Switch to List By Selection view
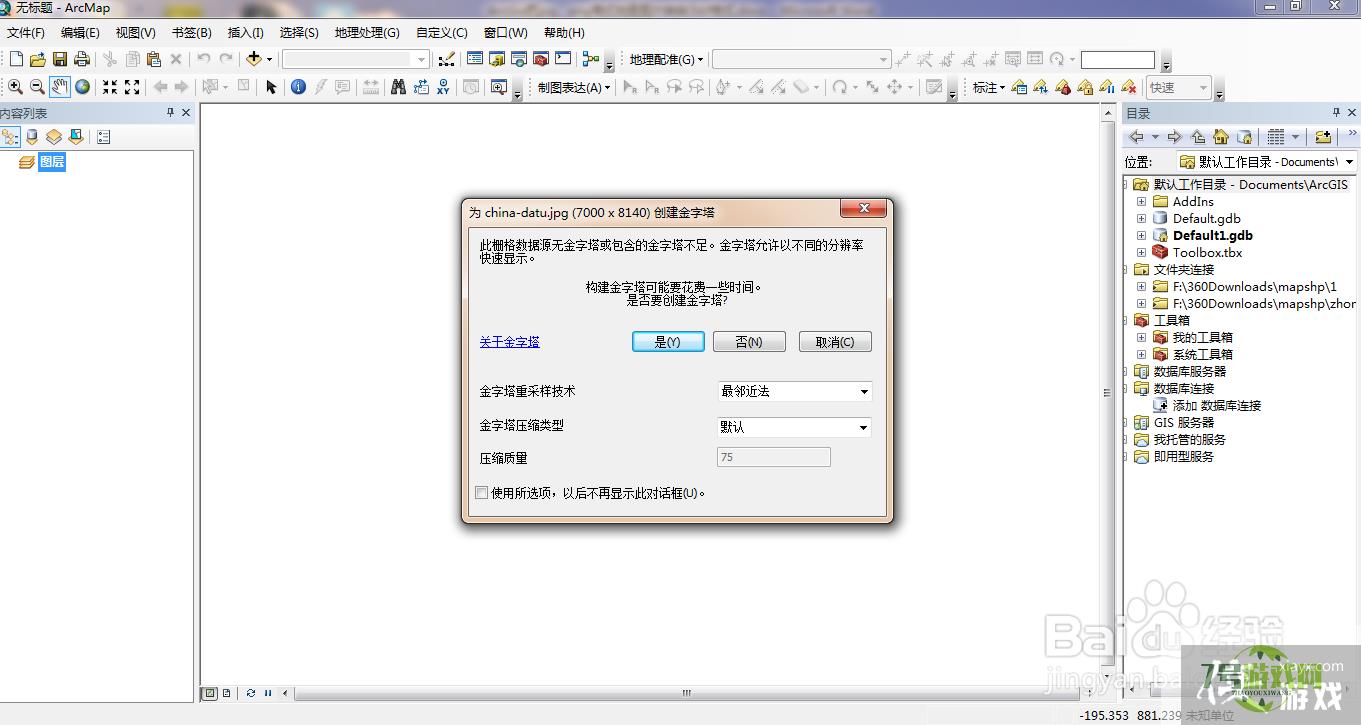This screenshot has height=725, width=1361. 76,137
